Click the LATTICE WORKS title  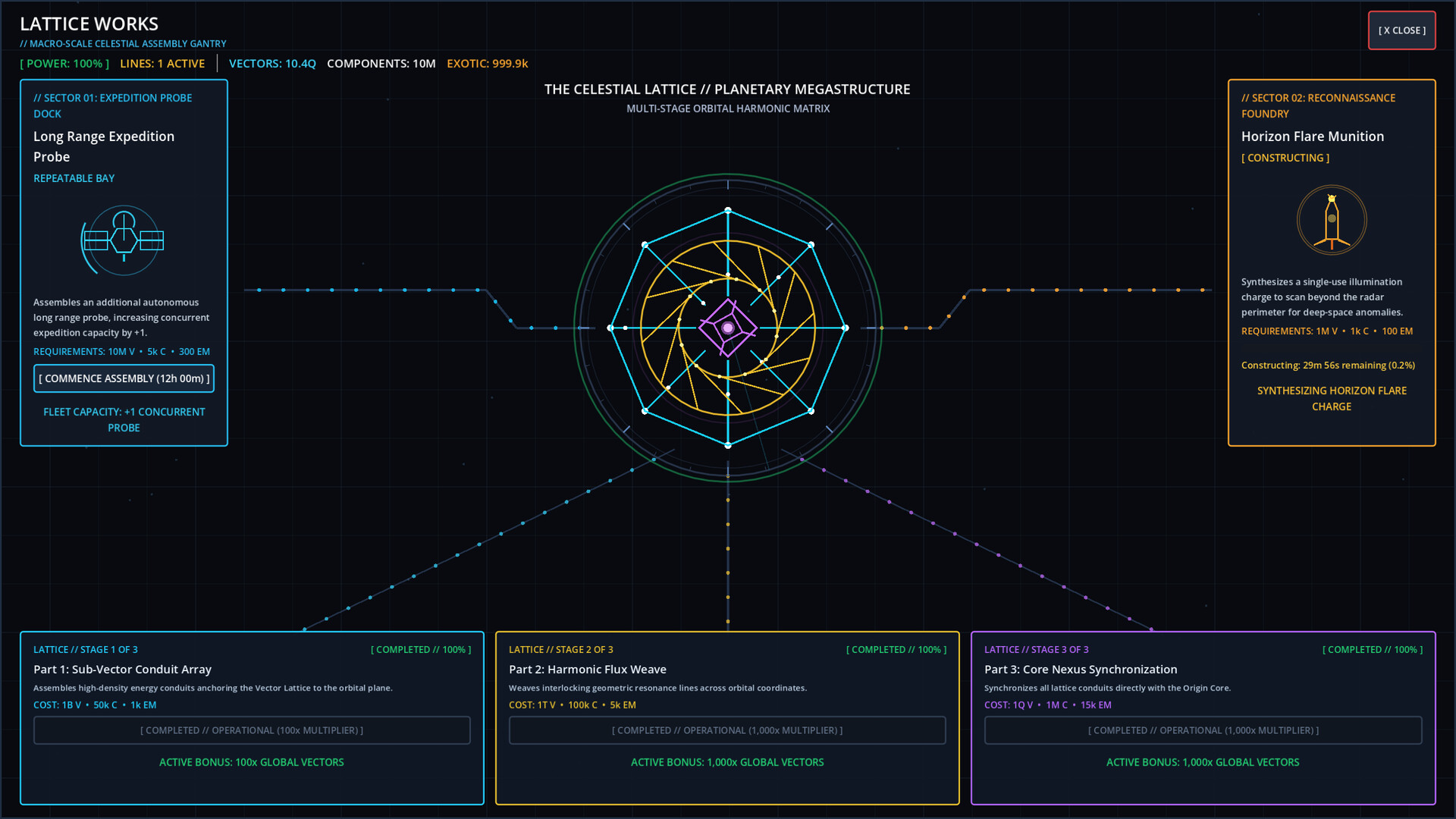[89, 24]
